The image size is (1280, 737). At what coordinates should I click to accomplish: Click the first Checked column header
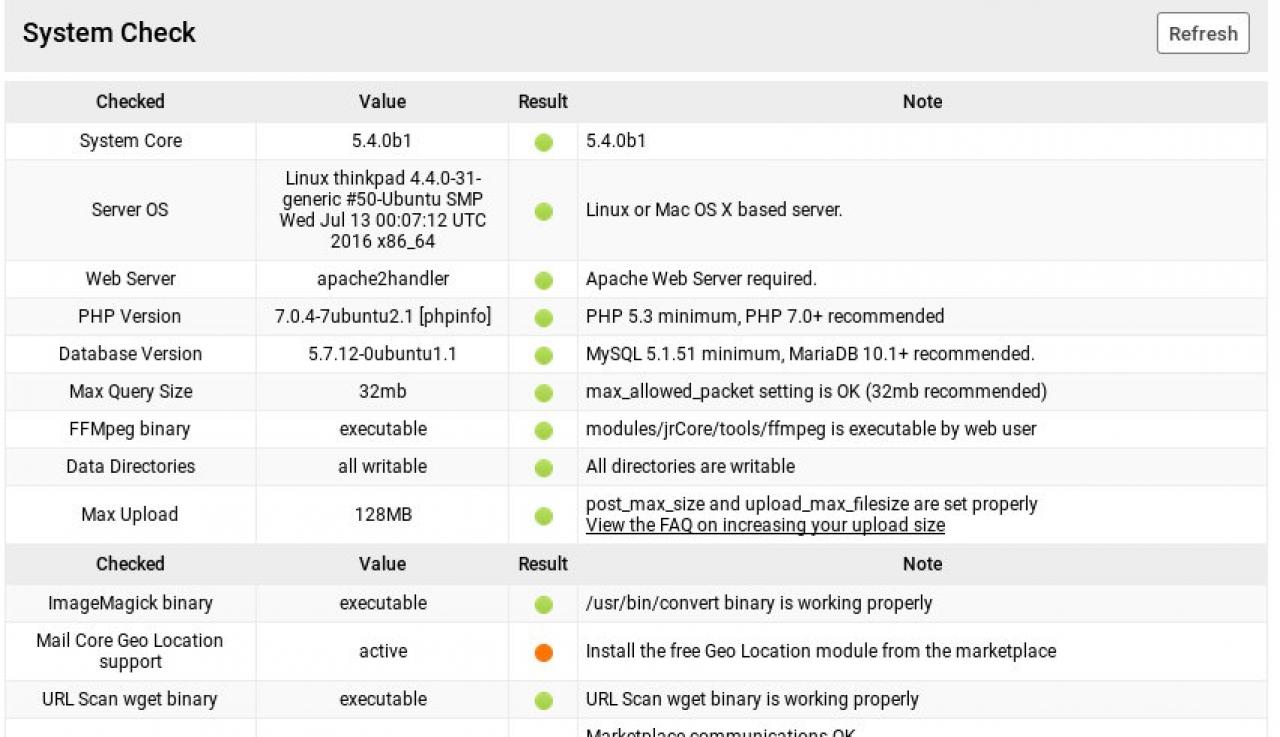(130, 101)
